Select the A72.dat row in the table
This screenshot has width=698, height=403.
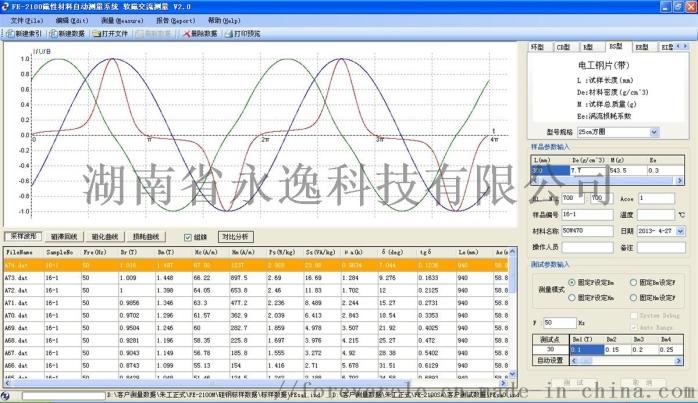256,290
